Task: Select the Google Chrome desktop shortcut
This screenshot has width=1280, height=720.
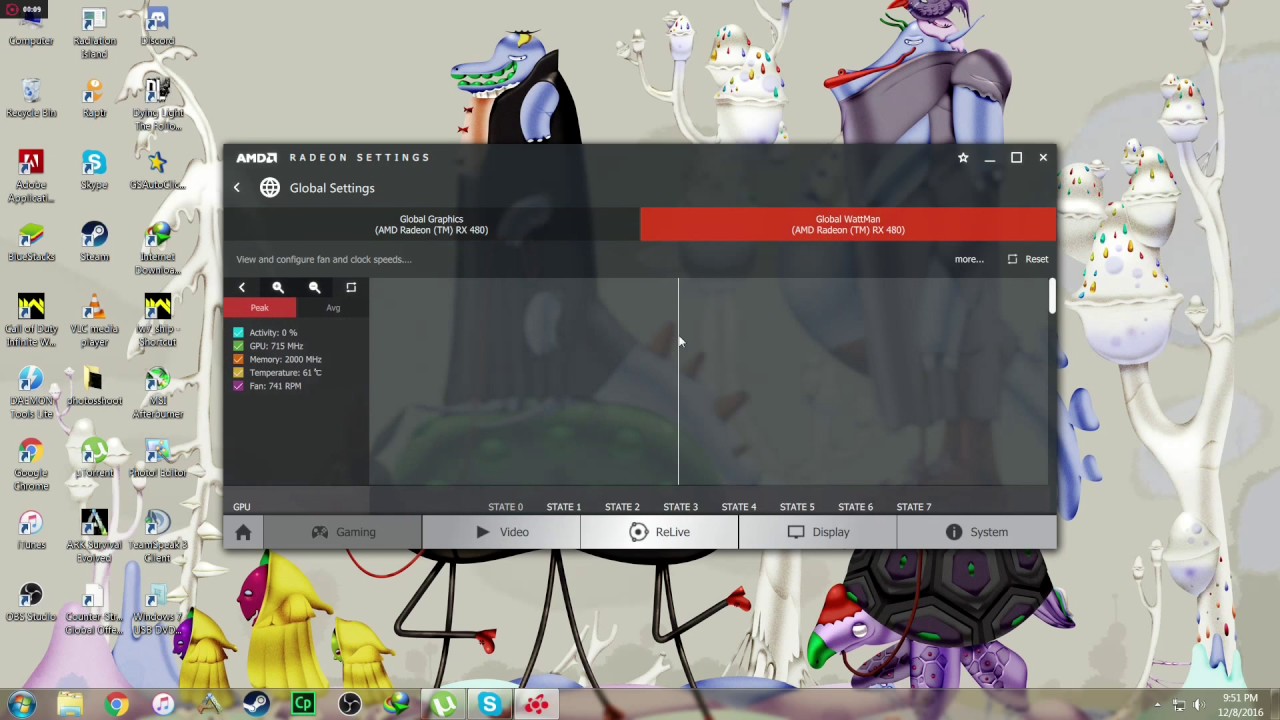Action: [31, 465]
